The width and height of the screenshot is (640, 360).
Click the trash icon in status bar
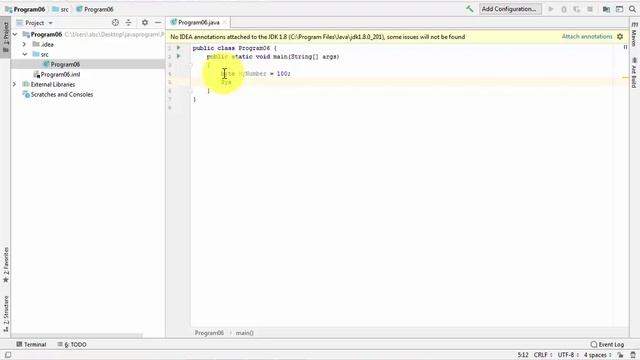coord(633,355)
